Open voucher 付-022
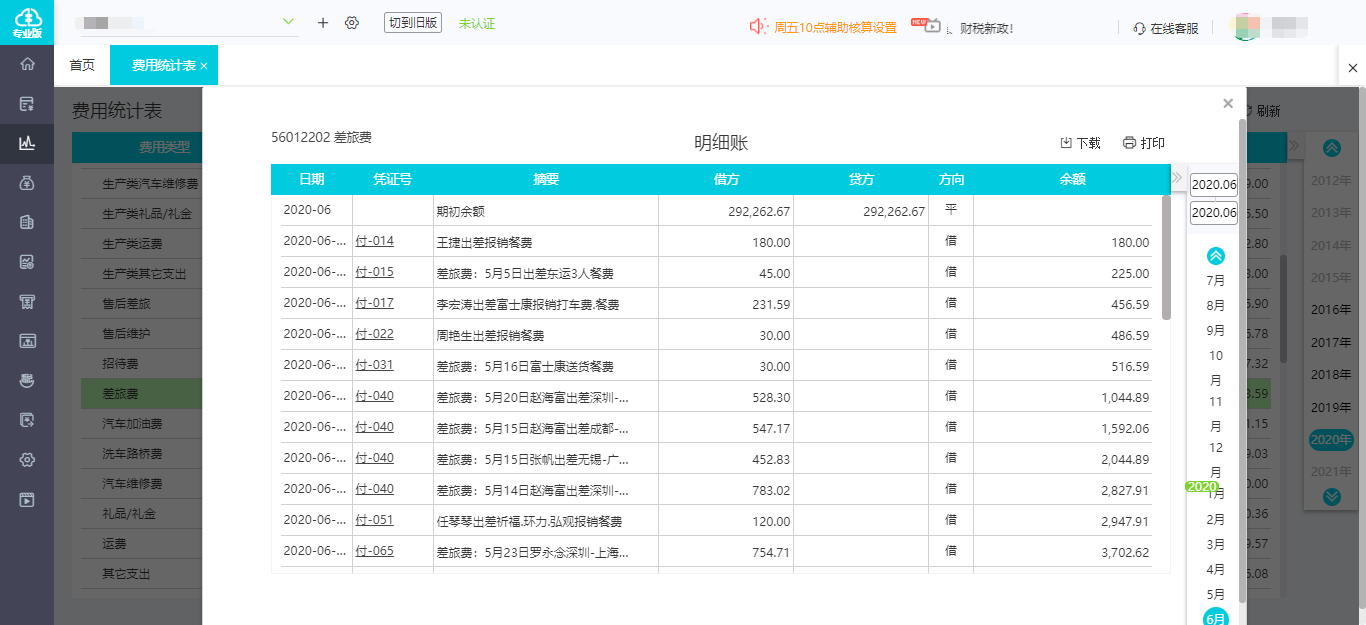This screenshot has width=1366, height=625. [375, 334]
